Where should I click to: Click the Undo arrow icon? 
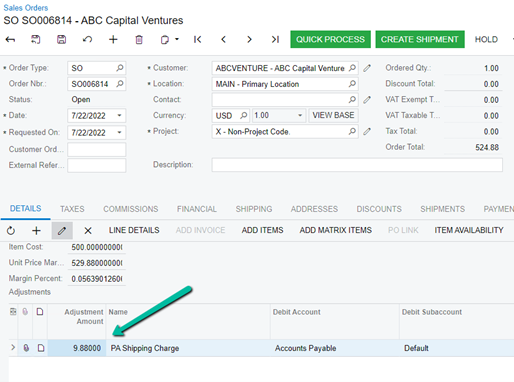point(87,39)
